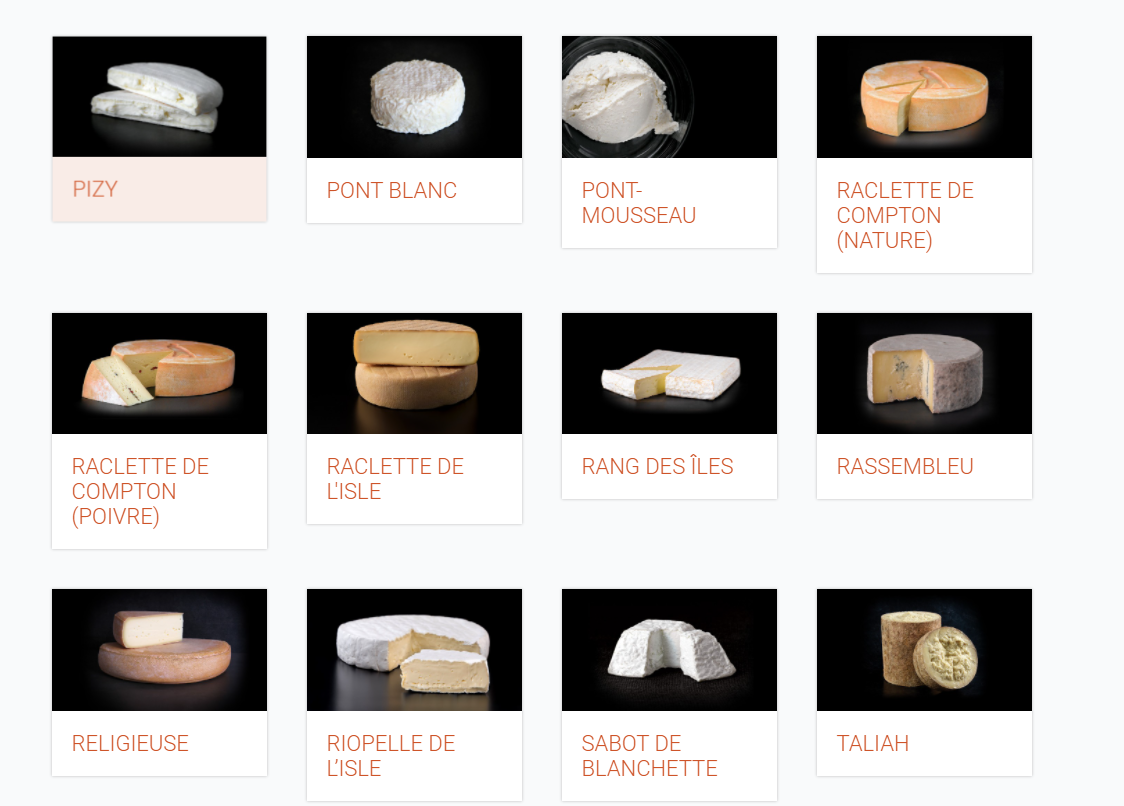View the Religieuse cheese picture
The height and width of the screenshot is (806, 1124).
click(x=159, y=650)
